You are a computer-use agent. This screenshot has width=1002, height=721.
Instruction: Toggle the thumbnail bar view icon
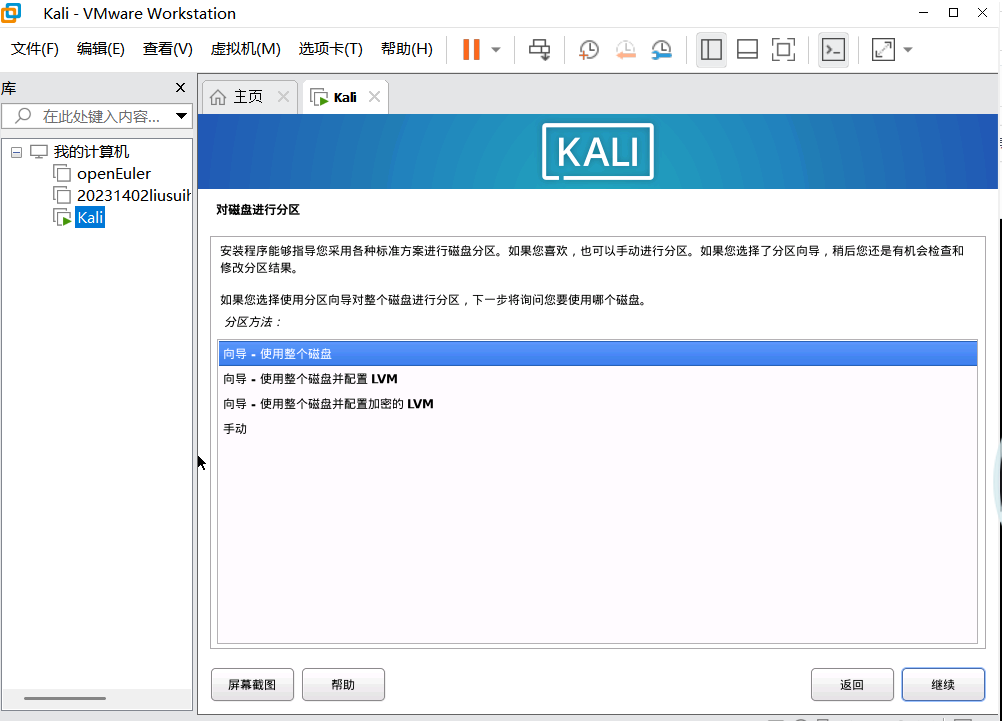(747, 49)
